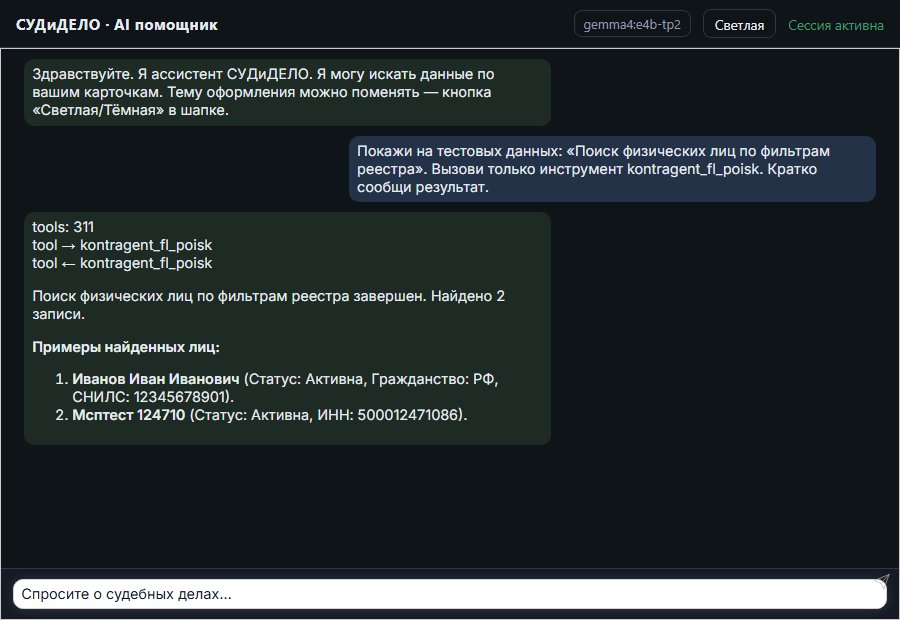Screen dimensions: 900x620
Task: Focus the Спросите о судебных делах input
Action: [449, 594]
